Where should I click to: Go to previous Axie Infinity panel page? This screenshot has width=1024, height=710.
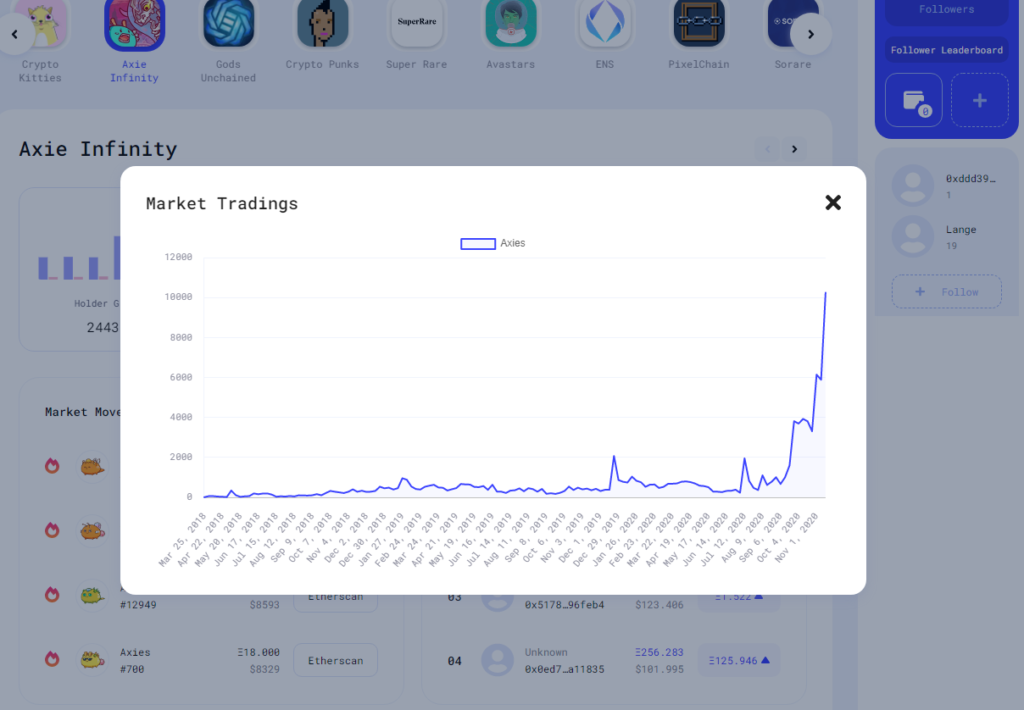coord(767,149)
